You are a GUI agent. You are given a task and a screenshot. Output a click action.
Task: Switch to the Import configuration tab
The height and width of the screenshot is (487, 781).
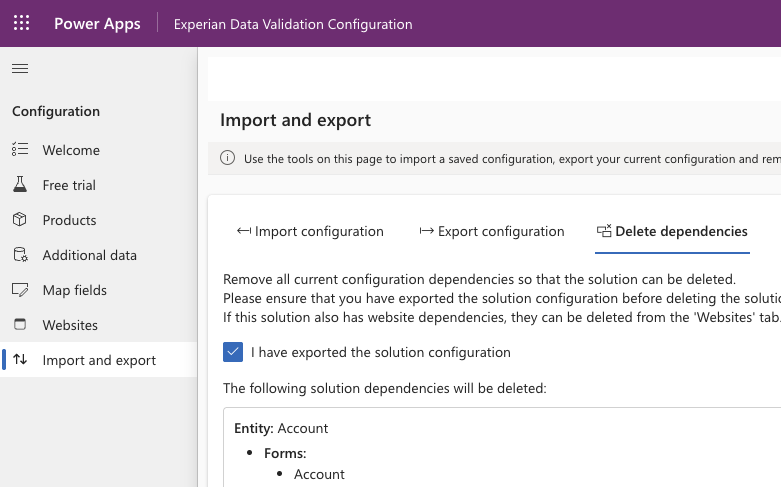tap(310, 231)
